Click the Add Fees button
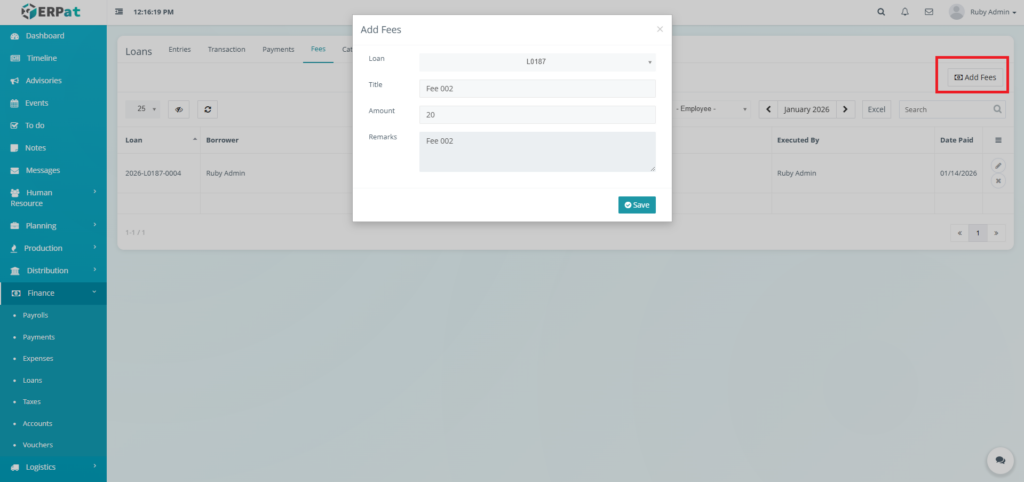The height and width of the screenshot is (482, 1024). [x=975, y=77]
